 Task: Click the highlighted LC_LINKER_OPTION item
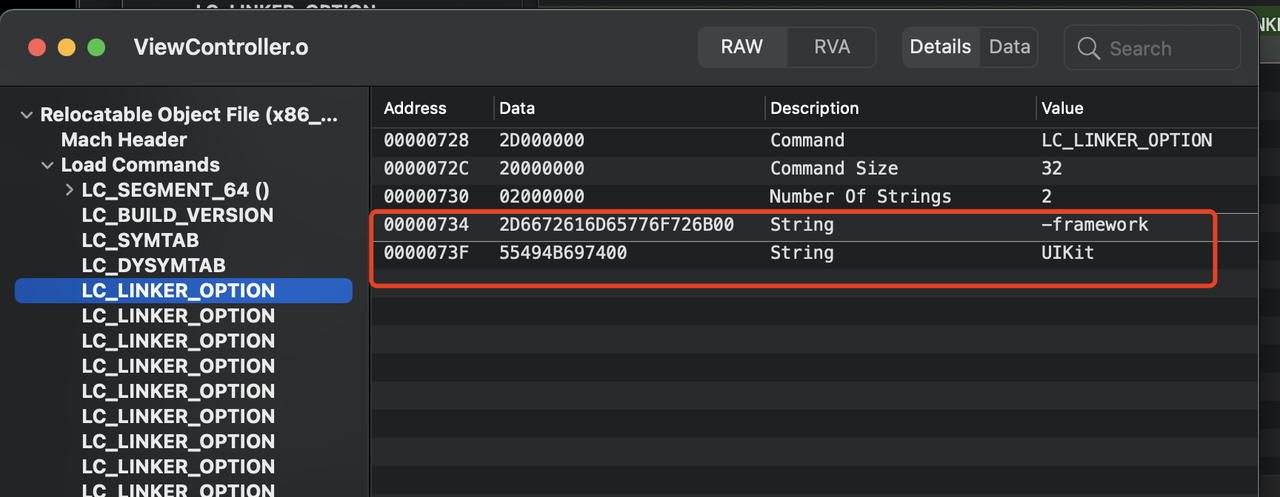pyautogui.click(x=178, y=291)
